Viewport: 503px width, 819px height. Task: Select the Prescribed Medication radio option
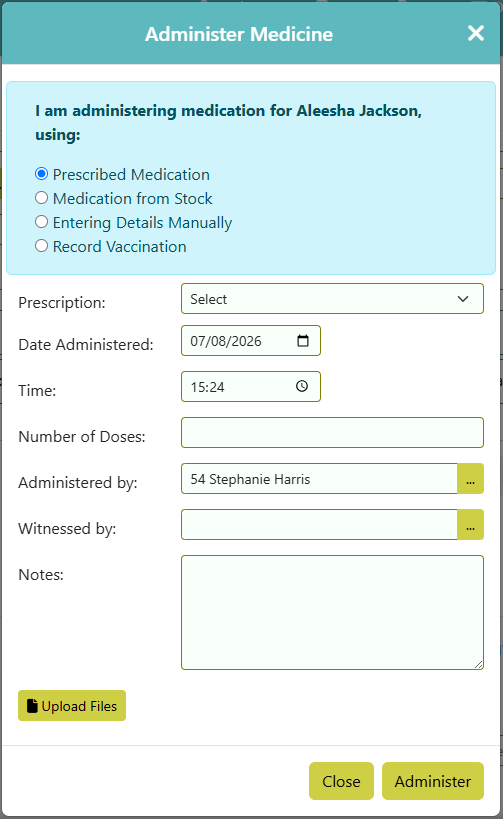41,173
